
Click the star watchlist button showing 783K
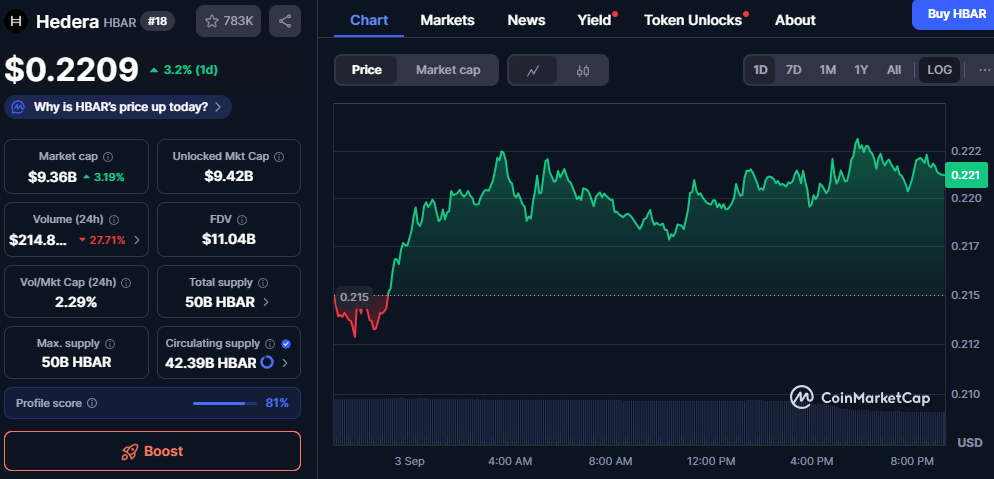229,21
